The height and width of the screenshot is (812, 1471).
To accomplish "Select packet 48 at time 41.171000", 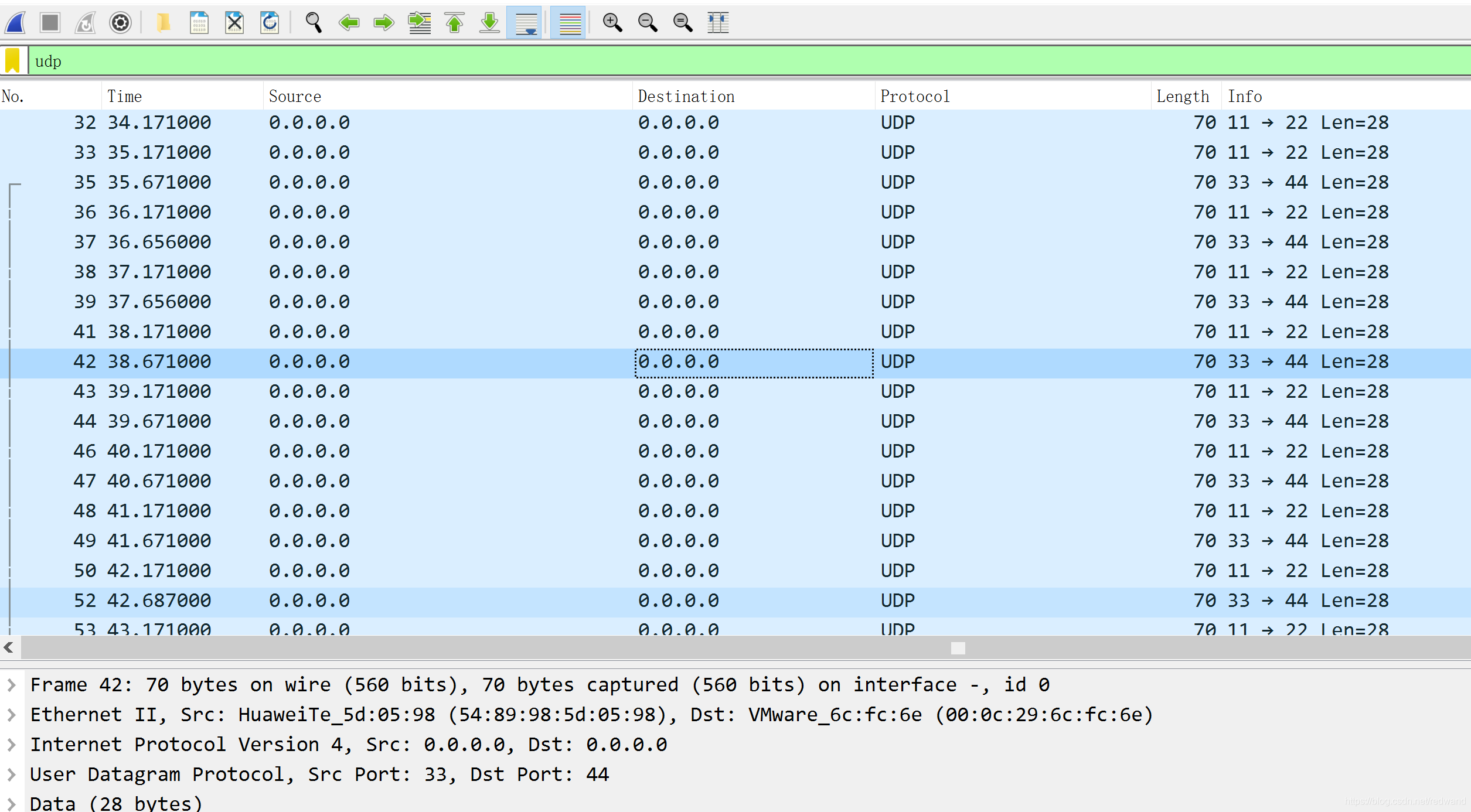I will tap(735, 511).
